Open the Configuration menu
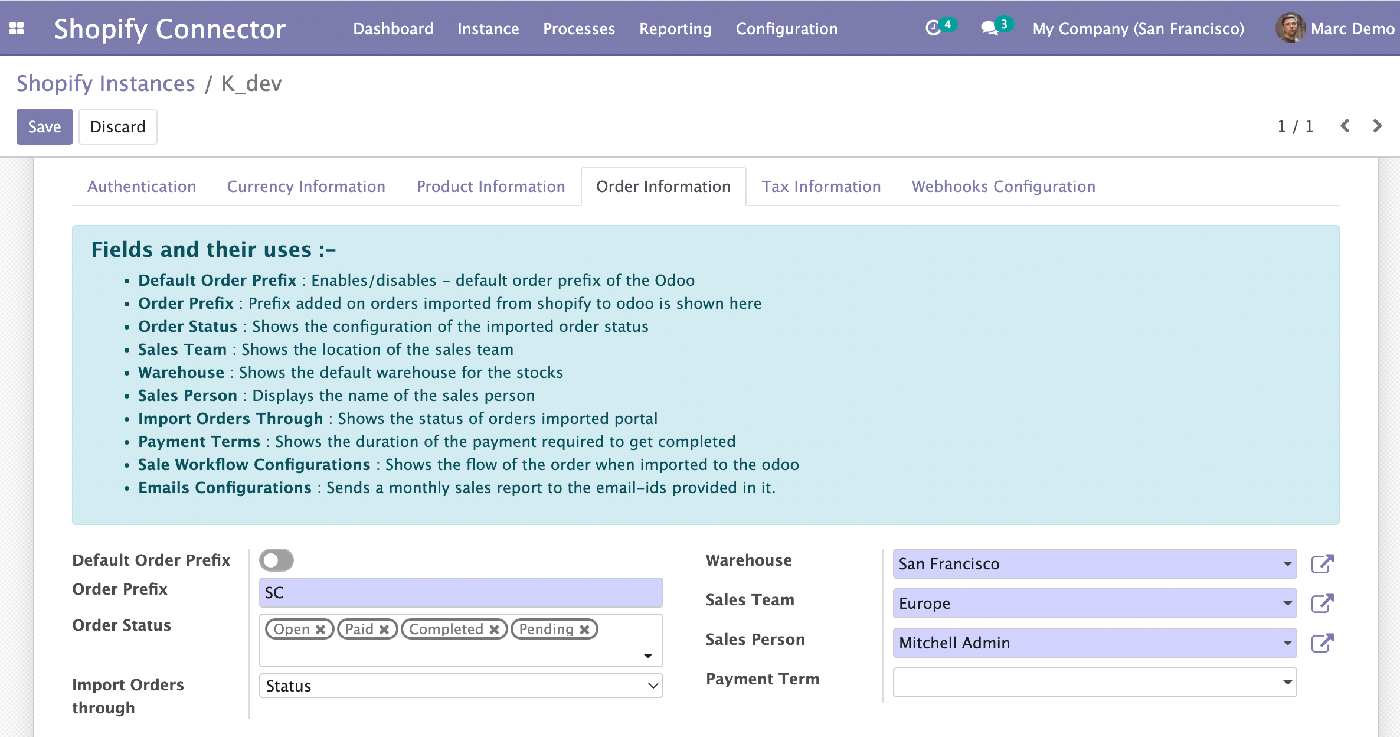 [x=787, y=29]
